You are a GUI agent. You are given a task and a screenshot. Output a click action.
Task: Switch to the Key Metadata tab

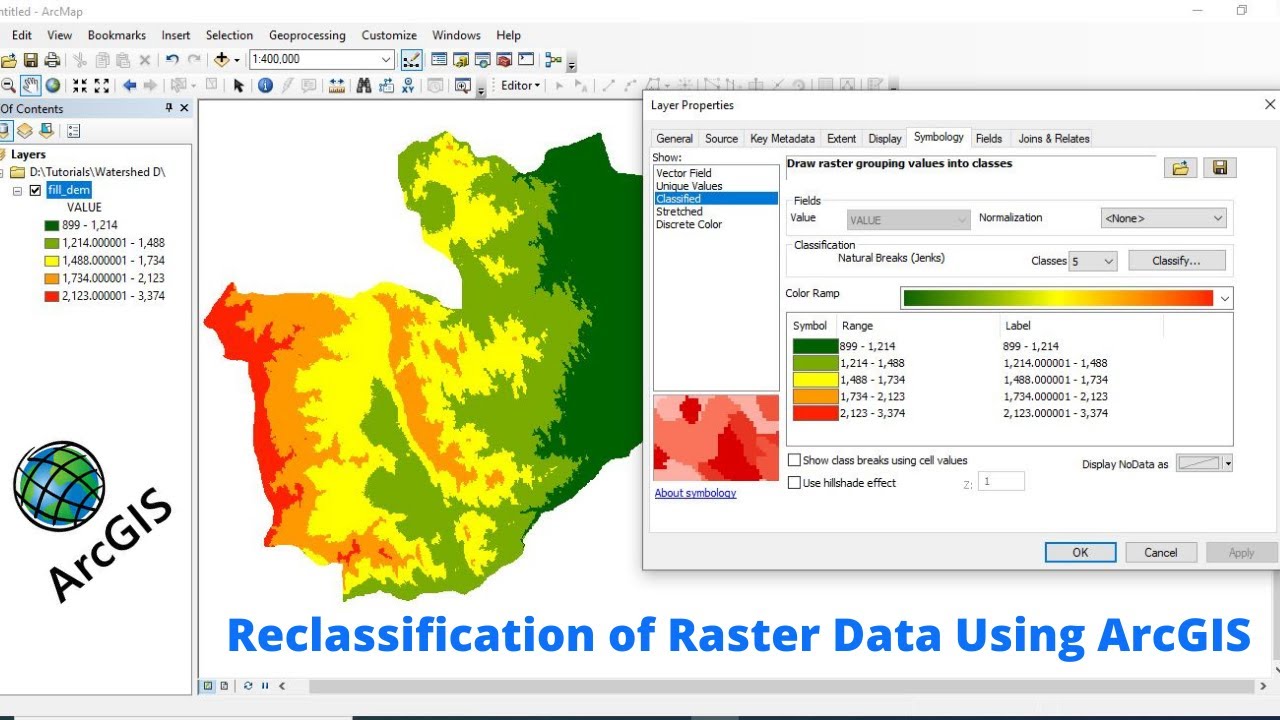point(782,138)
